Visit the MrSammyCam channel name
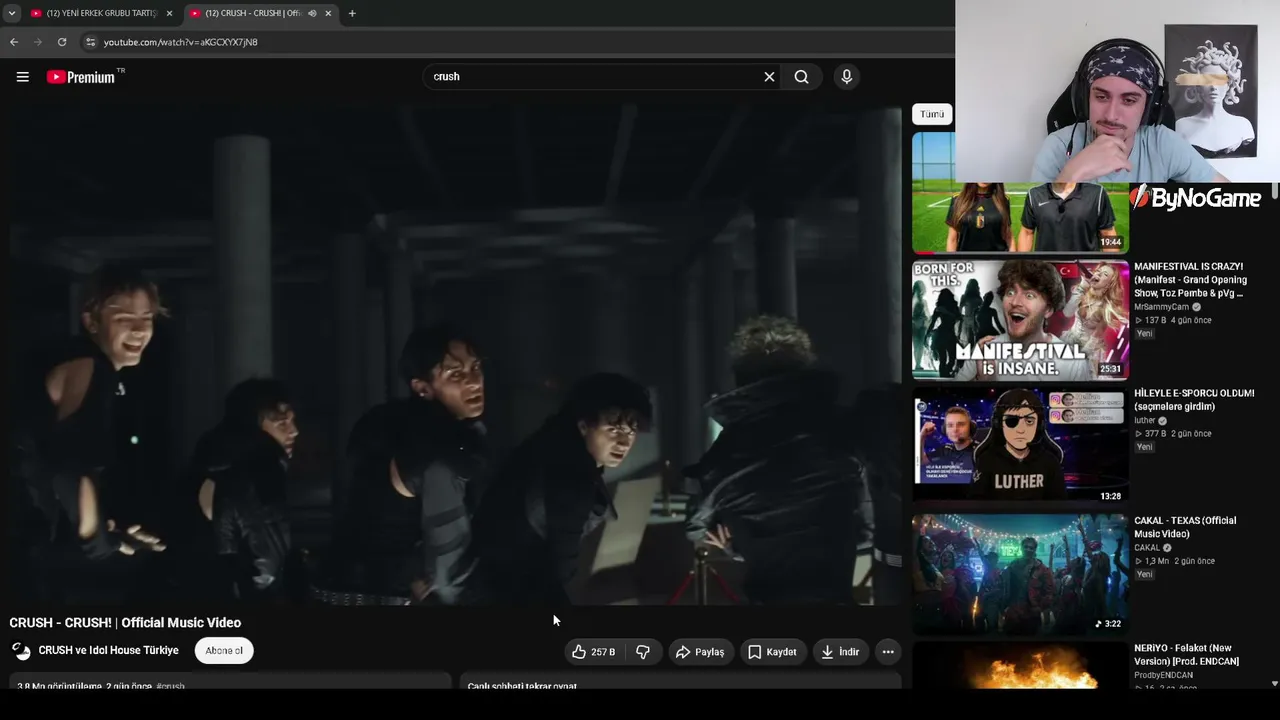The image size is (1280, 720). (x=1161, y=307)
